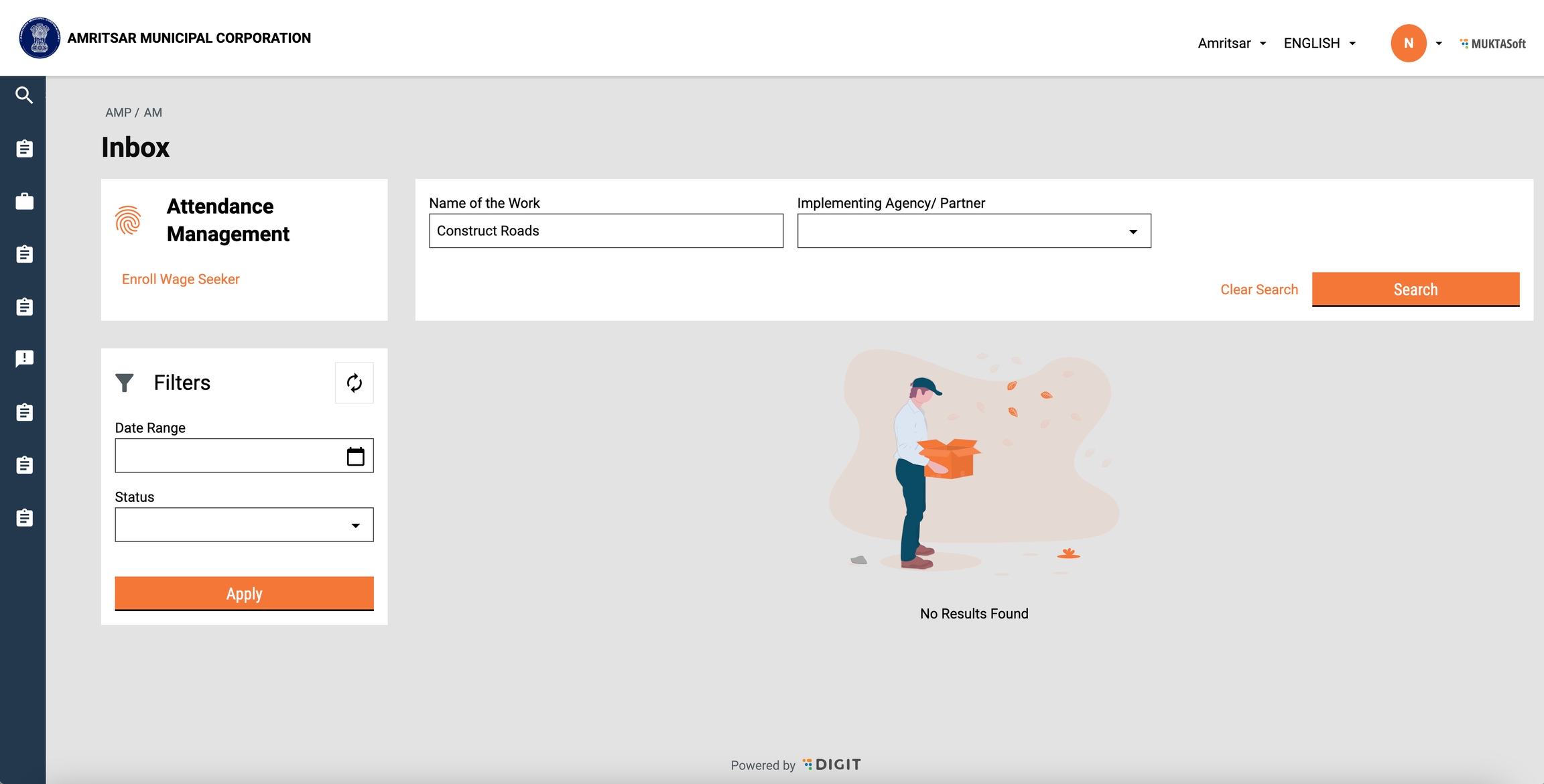This screenshot has height=784, width=1544.
Task: Click the fingerprint Attendance Management icon
Action: (x=128, y=220)
